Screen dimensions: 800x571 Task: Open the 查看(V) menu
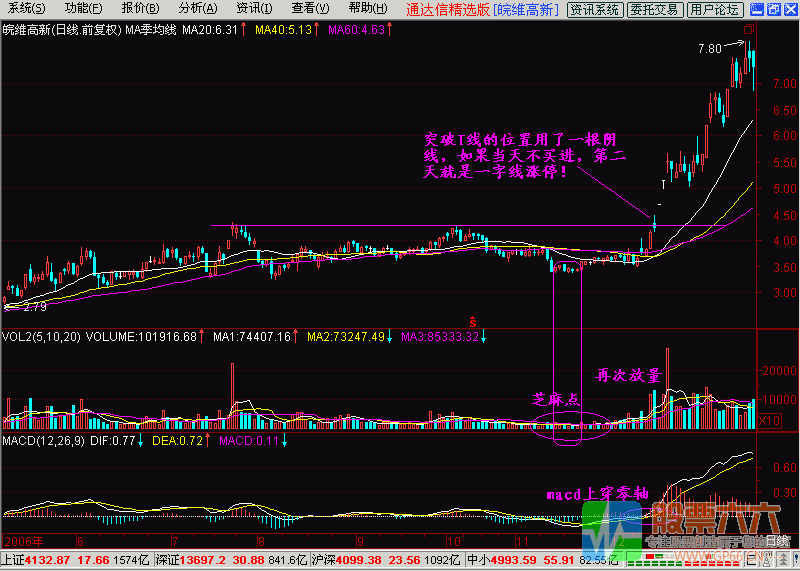point(310,9)
